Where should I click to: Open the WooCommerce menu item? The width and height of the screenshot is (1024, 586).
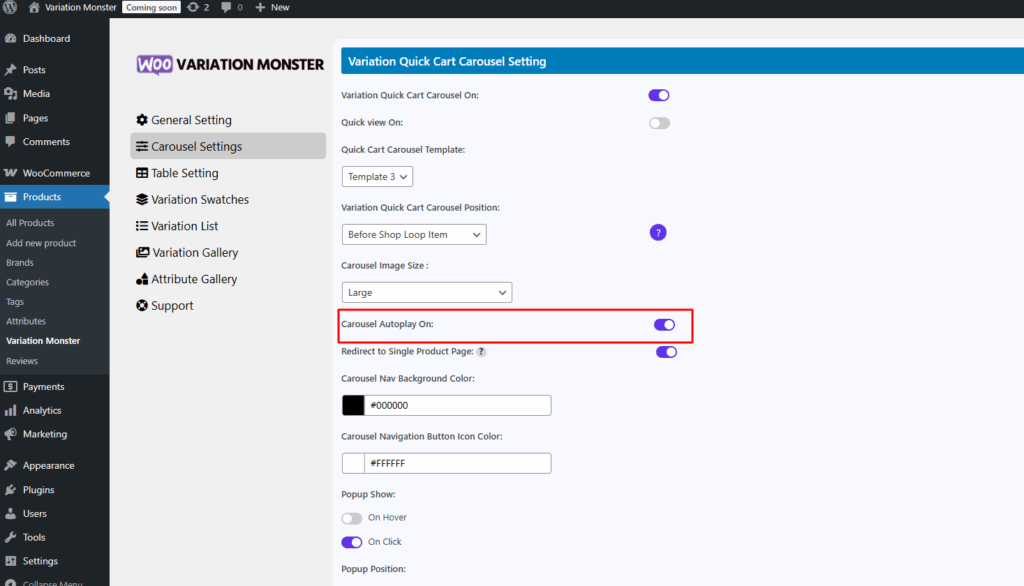[55, 173]
